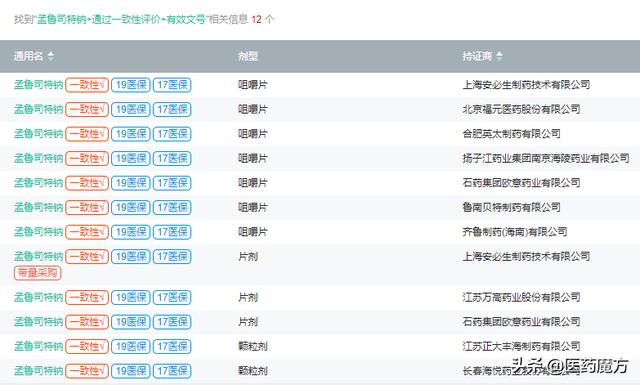Image resolution: width=640 pixels, height=385 pixels.
Task: Select holder 齐鲁制药(海南)有限公司
Action: (515, 232)
